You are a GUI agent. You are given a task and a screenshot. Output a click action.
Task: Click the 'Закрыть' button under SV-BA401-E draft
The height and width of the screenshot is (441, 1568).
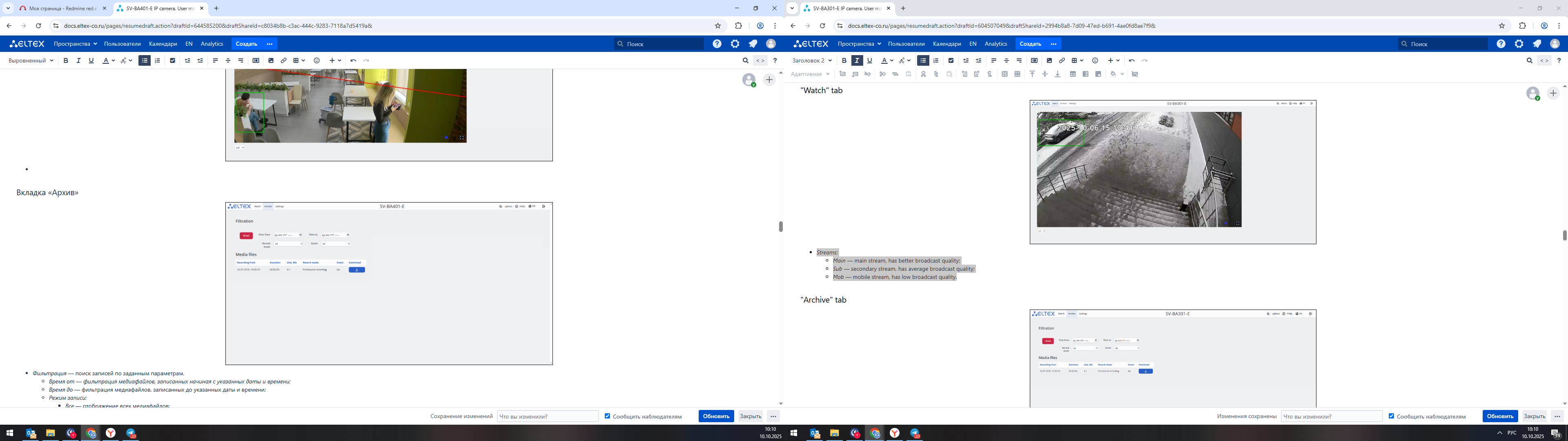coord(750,416)
